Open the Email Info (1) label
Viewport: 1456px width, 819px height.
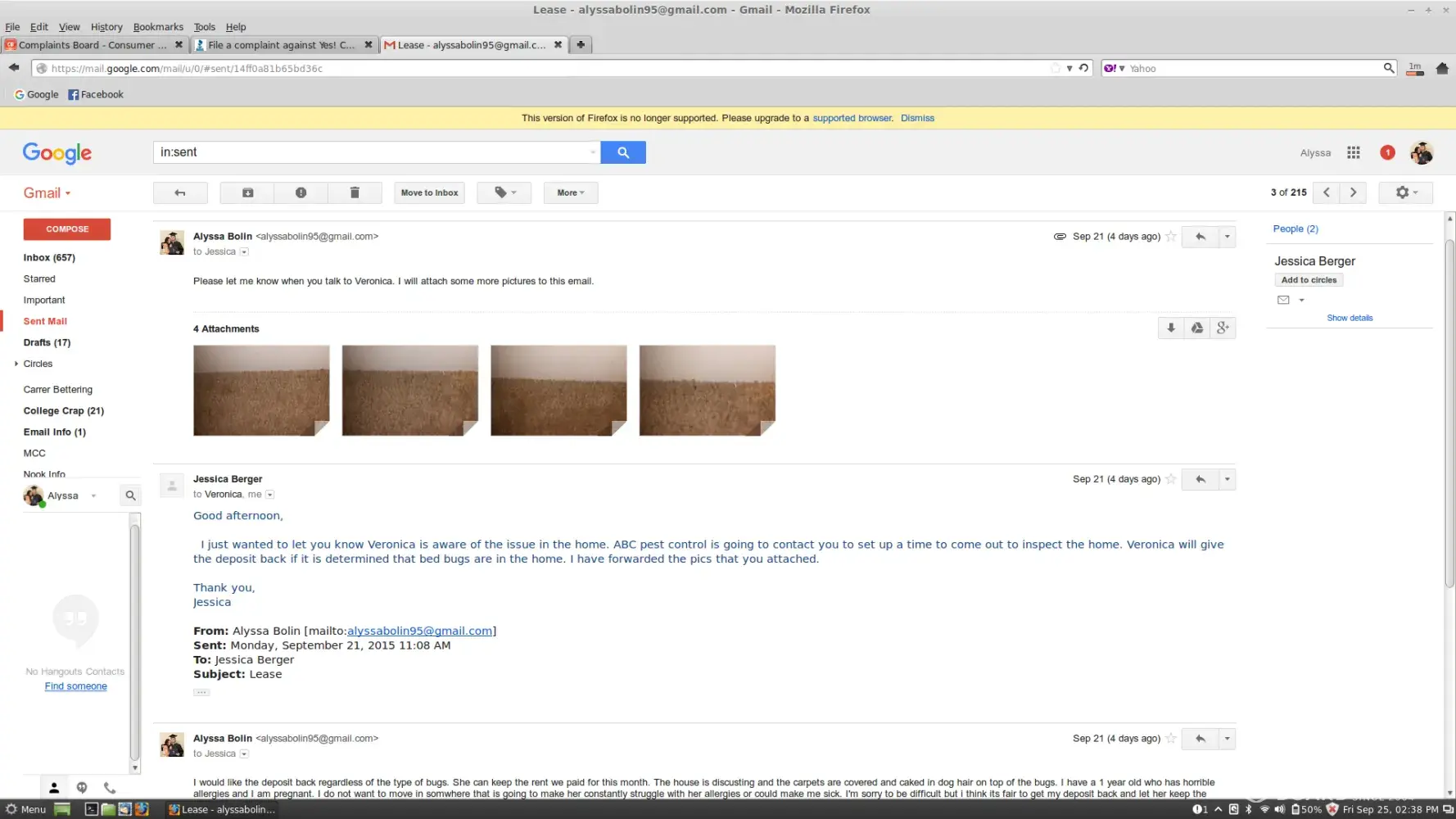pos(55,432)
